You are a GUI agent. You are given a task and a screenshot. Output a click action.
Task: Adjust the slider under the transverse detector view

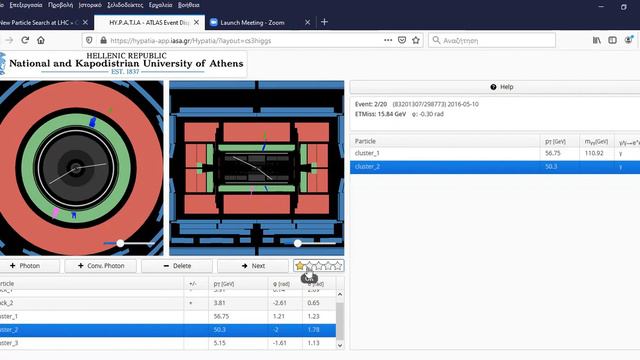(120, 243)
